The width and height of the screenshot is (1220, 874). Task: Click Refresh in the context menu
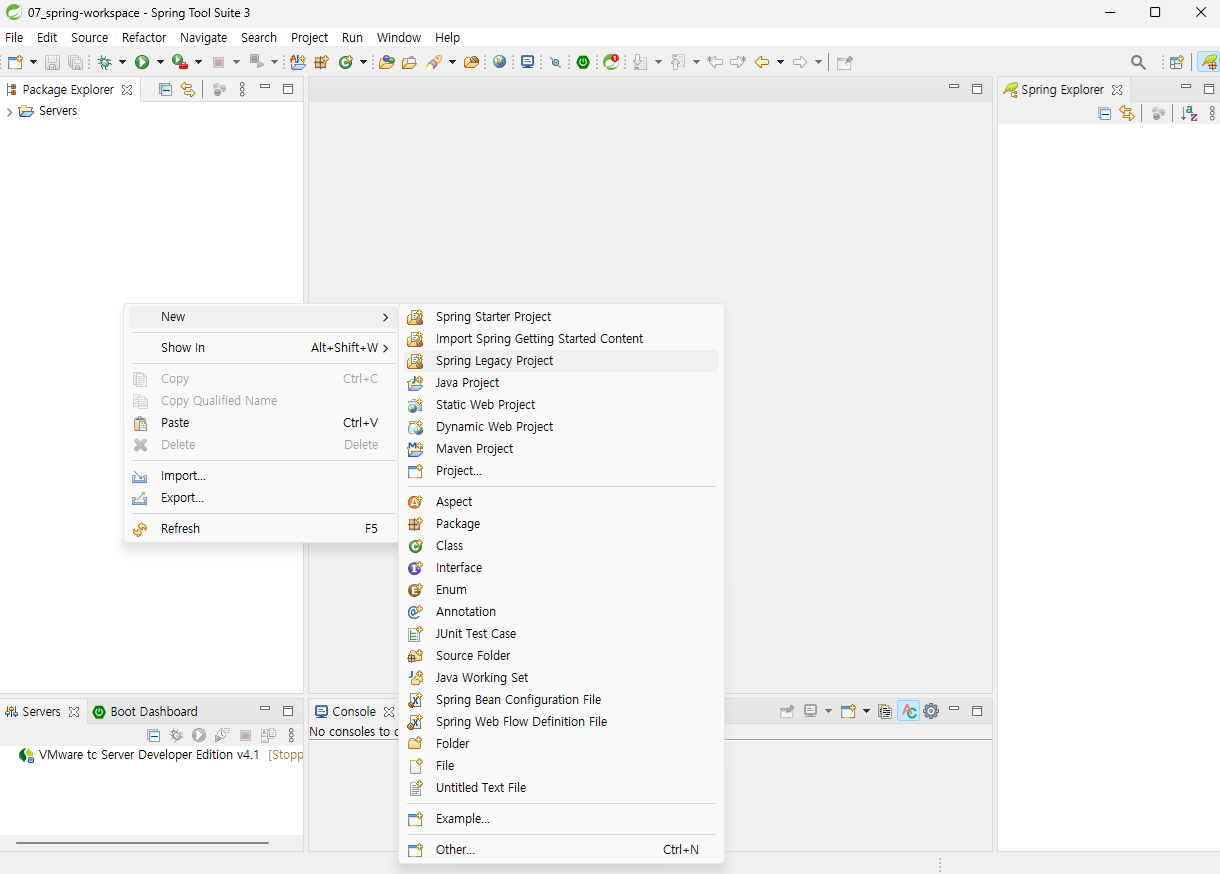point(261,529)
